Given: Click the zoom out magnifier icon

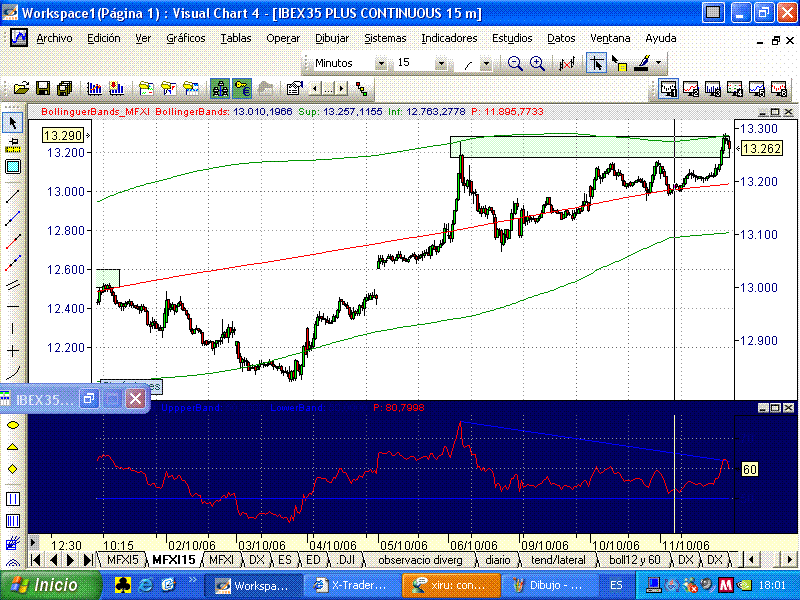Looking at the screenshot, I should (515, 63).
